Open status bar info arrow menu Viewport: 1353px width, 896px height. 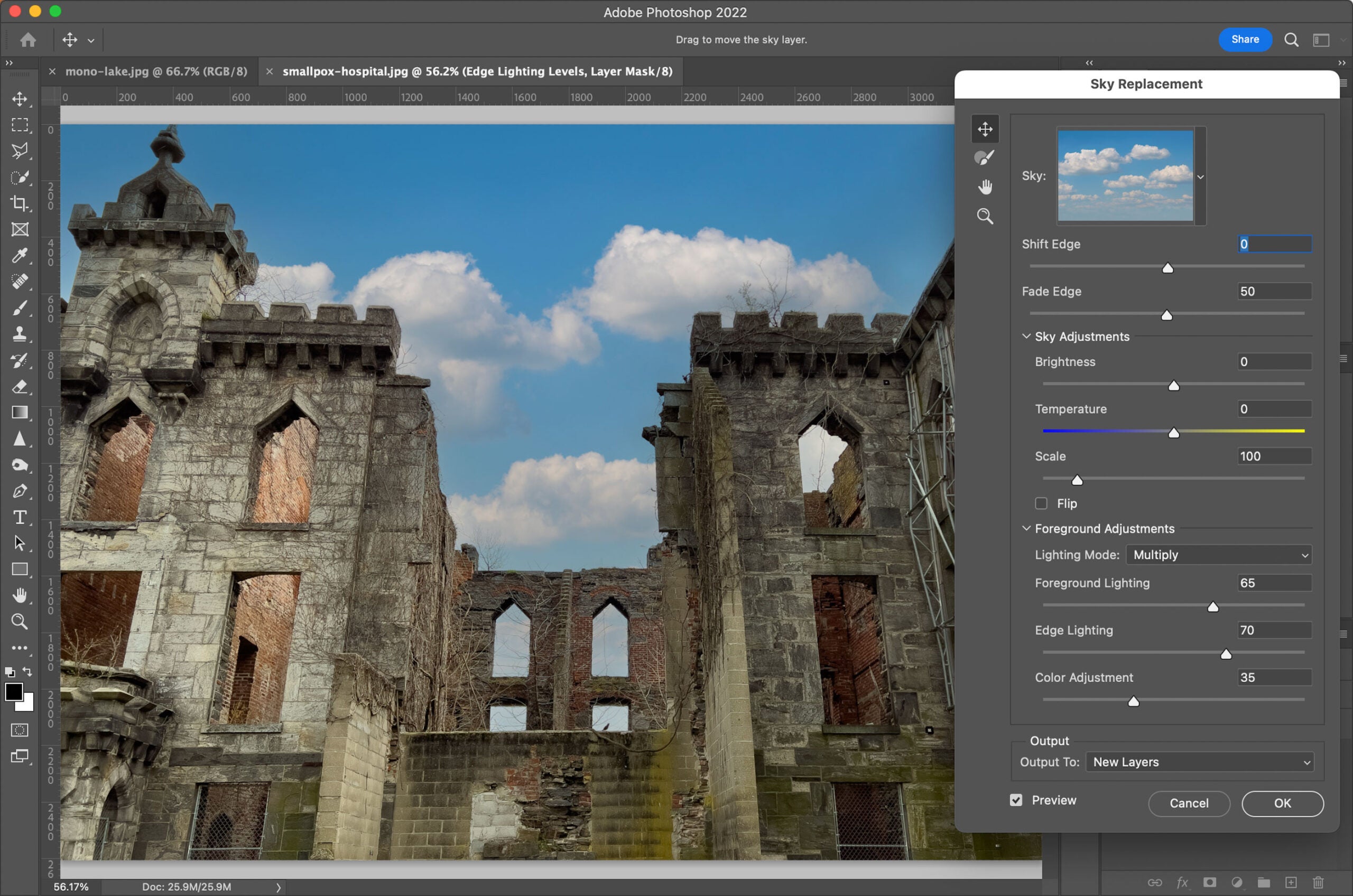pyautogui.click(x=279, y=888)
